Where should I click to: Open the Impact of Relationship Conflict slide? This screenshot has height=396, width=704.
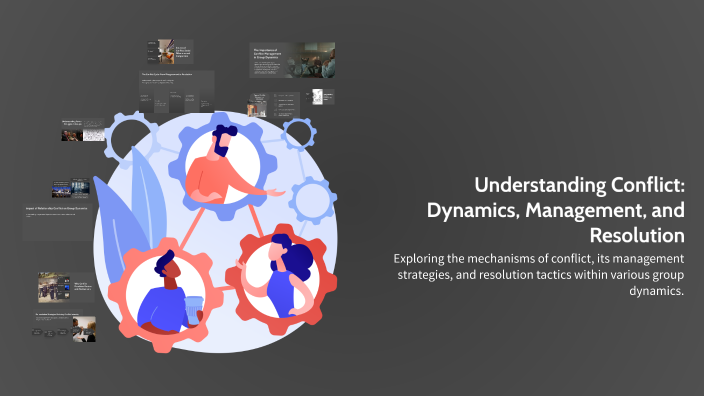pos(57,222)
